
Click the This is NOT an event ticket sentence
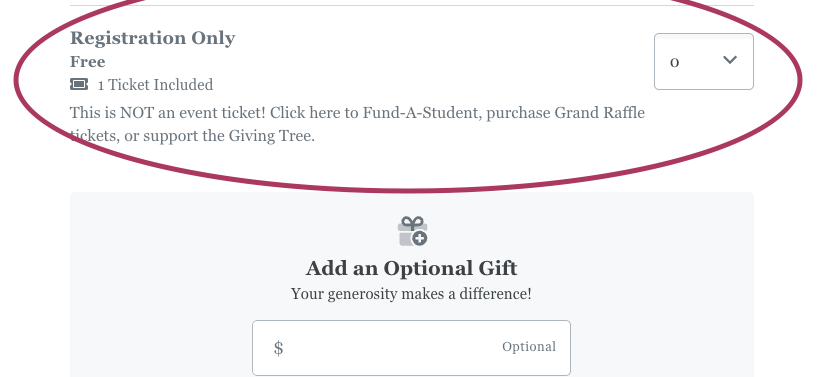(x=168, y=113)
